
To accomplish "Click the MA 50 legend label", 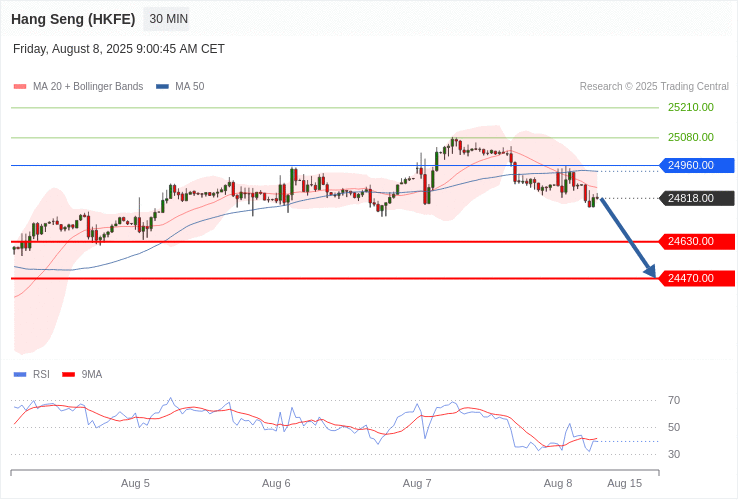I will coord(190,87).
